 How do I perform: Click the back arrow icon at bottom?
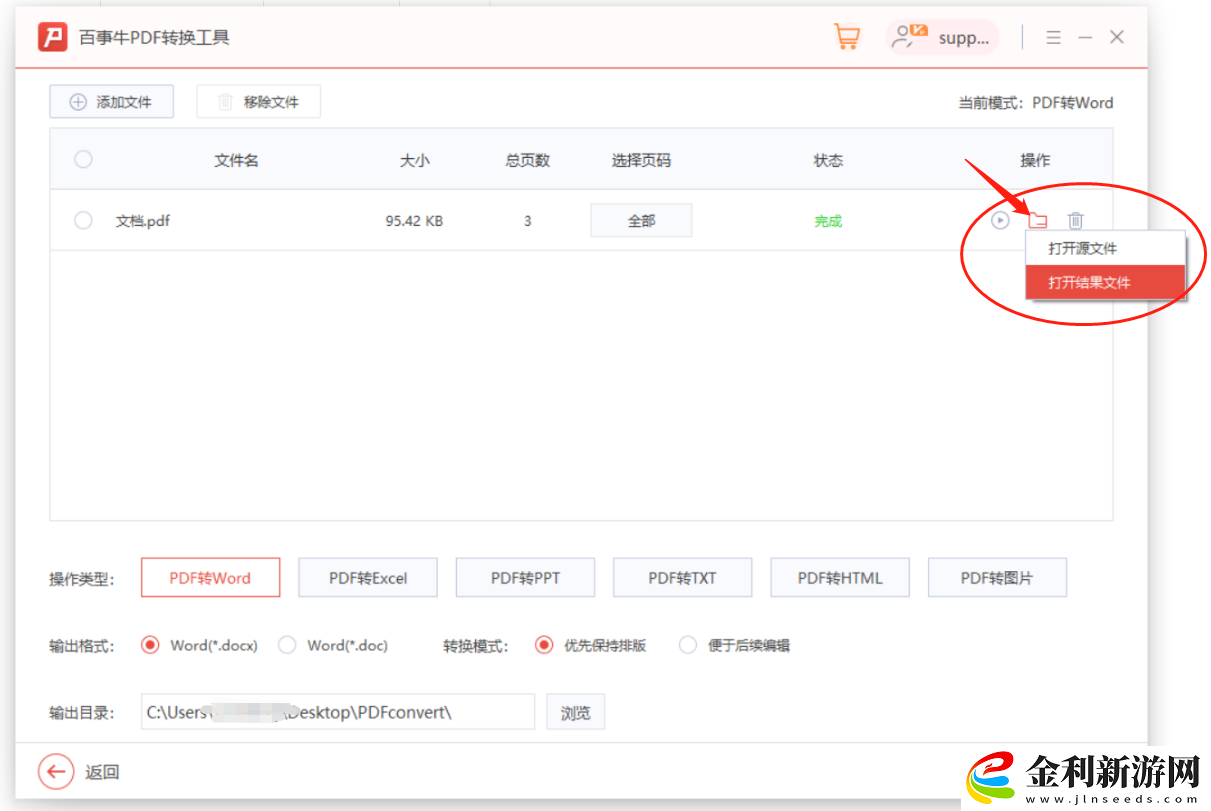point(56,771)
